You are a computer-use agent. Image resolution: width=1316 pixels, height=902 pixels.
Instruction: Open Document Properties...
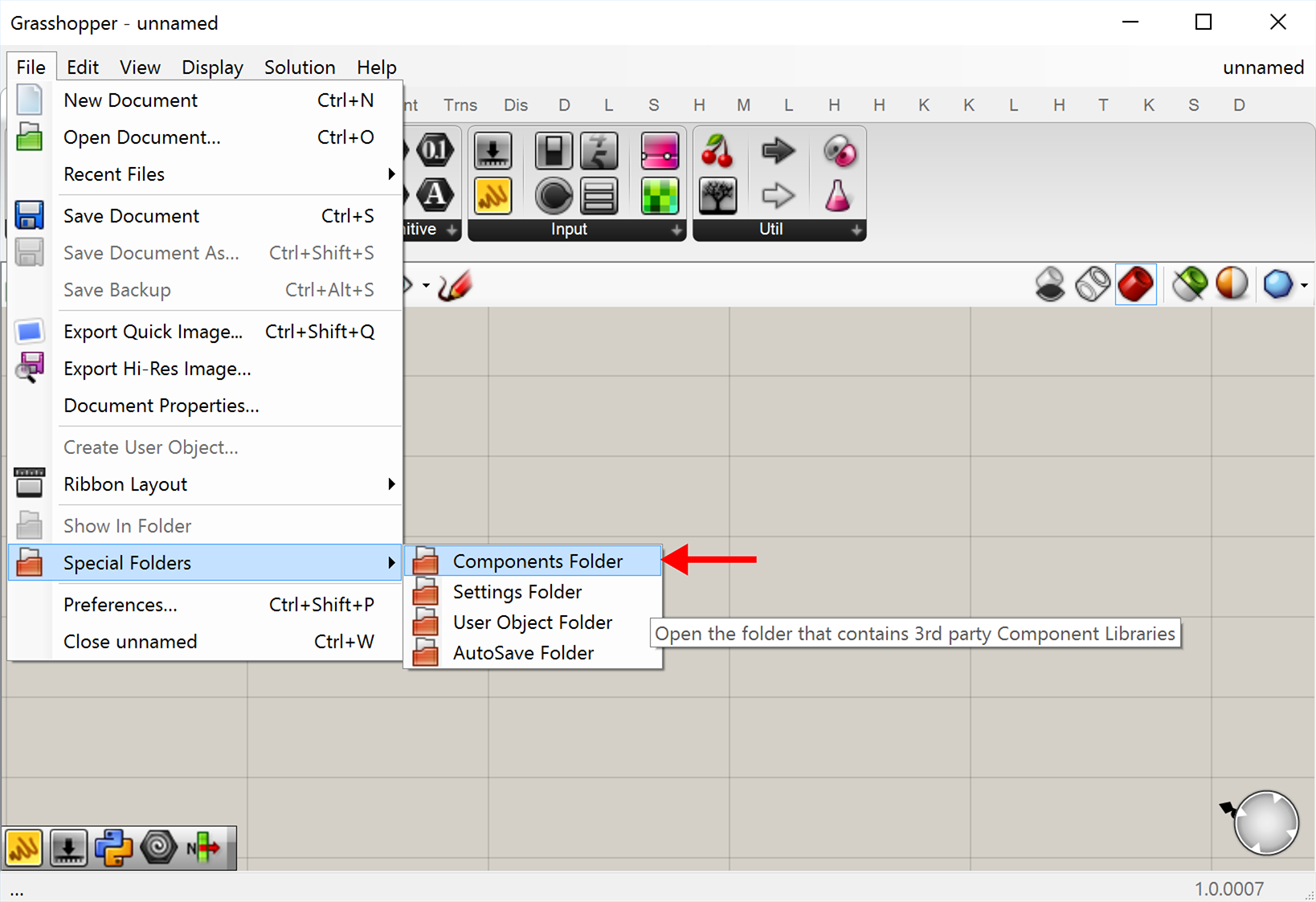coord(206,406)
